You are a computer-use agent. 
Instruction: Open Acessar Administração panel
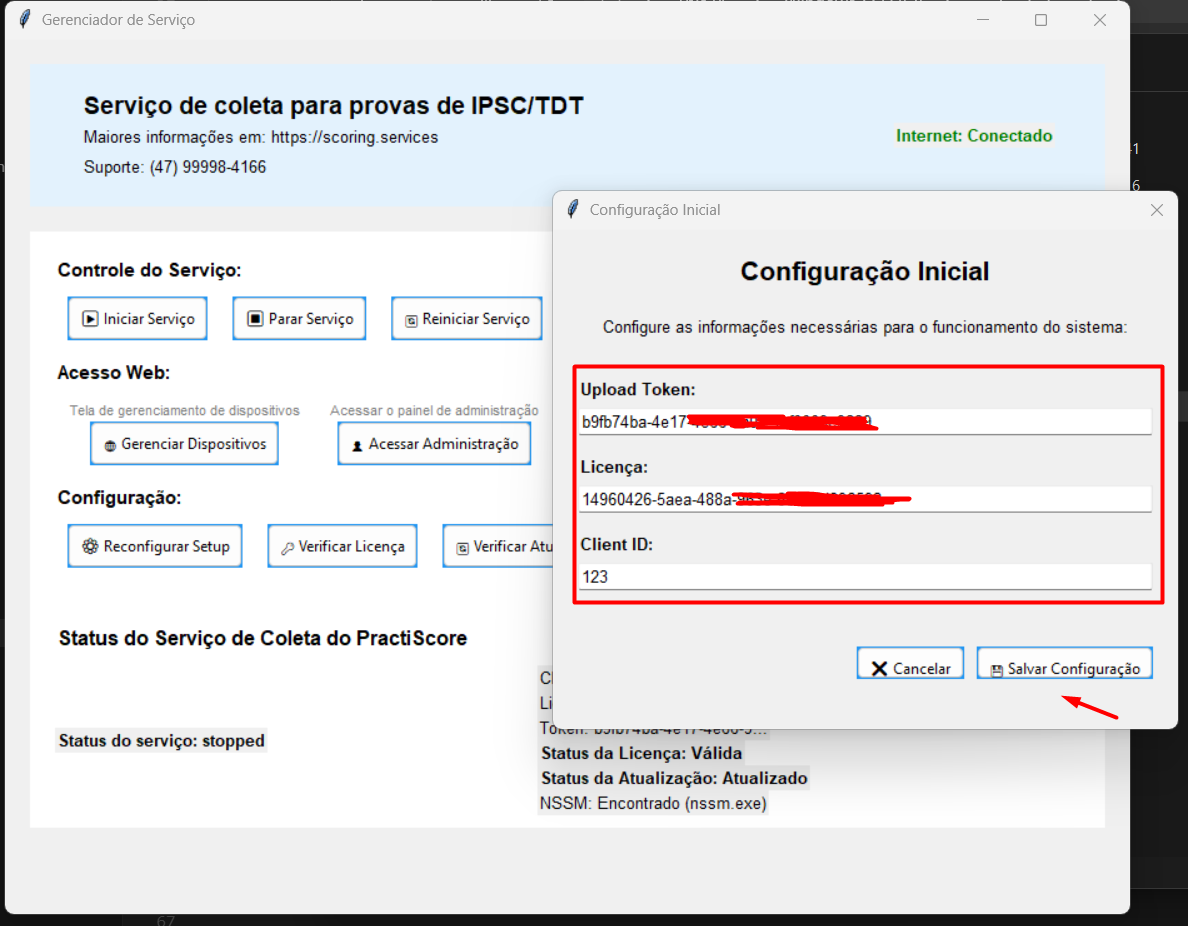[434, 443]
